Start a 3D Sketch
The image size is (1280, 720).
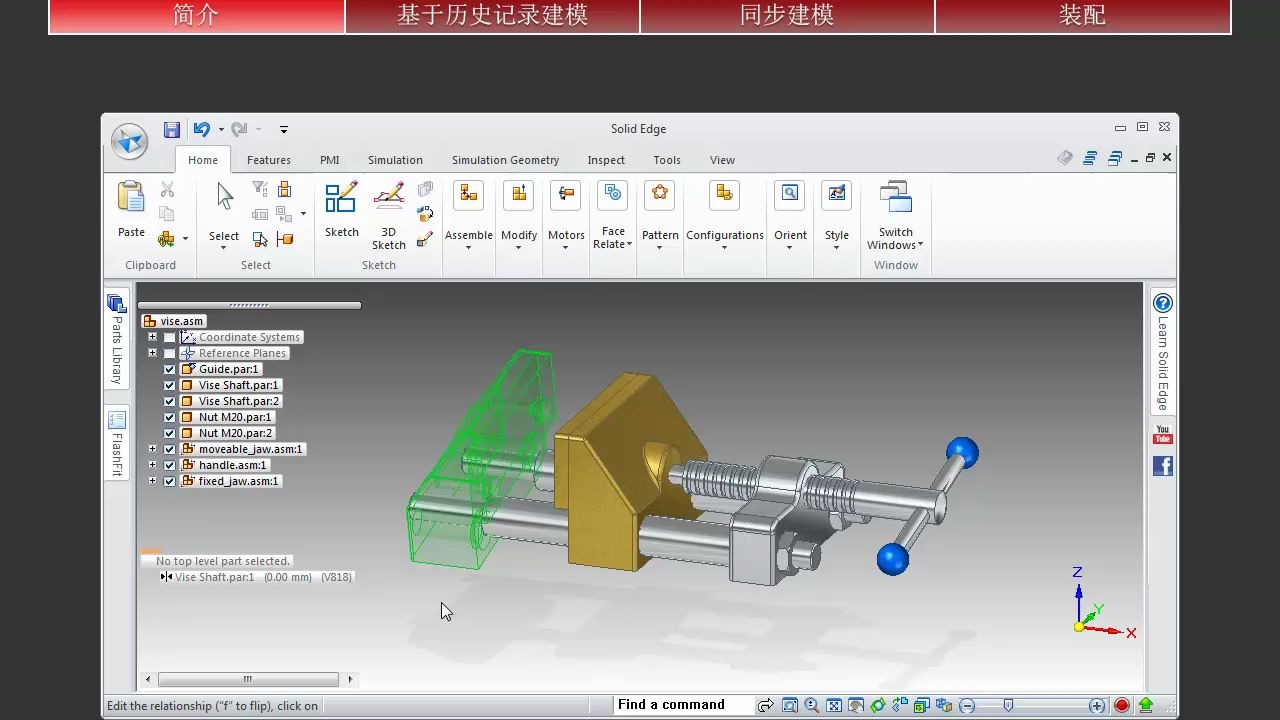389,196
